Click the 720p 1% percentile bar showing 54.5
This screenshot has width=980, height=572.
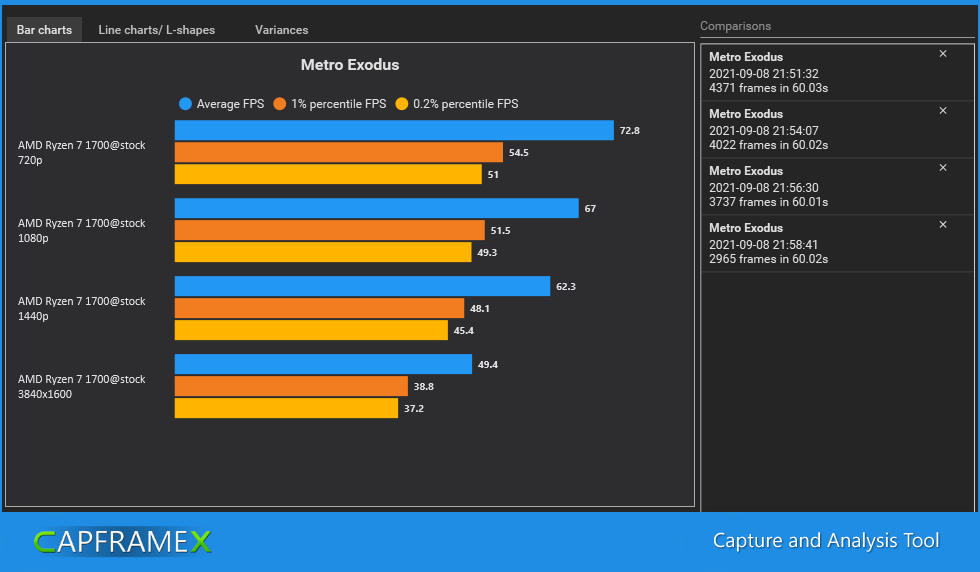tap(339, 152)
